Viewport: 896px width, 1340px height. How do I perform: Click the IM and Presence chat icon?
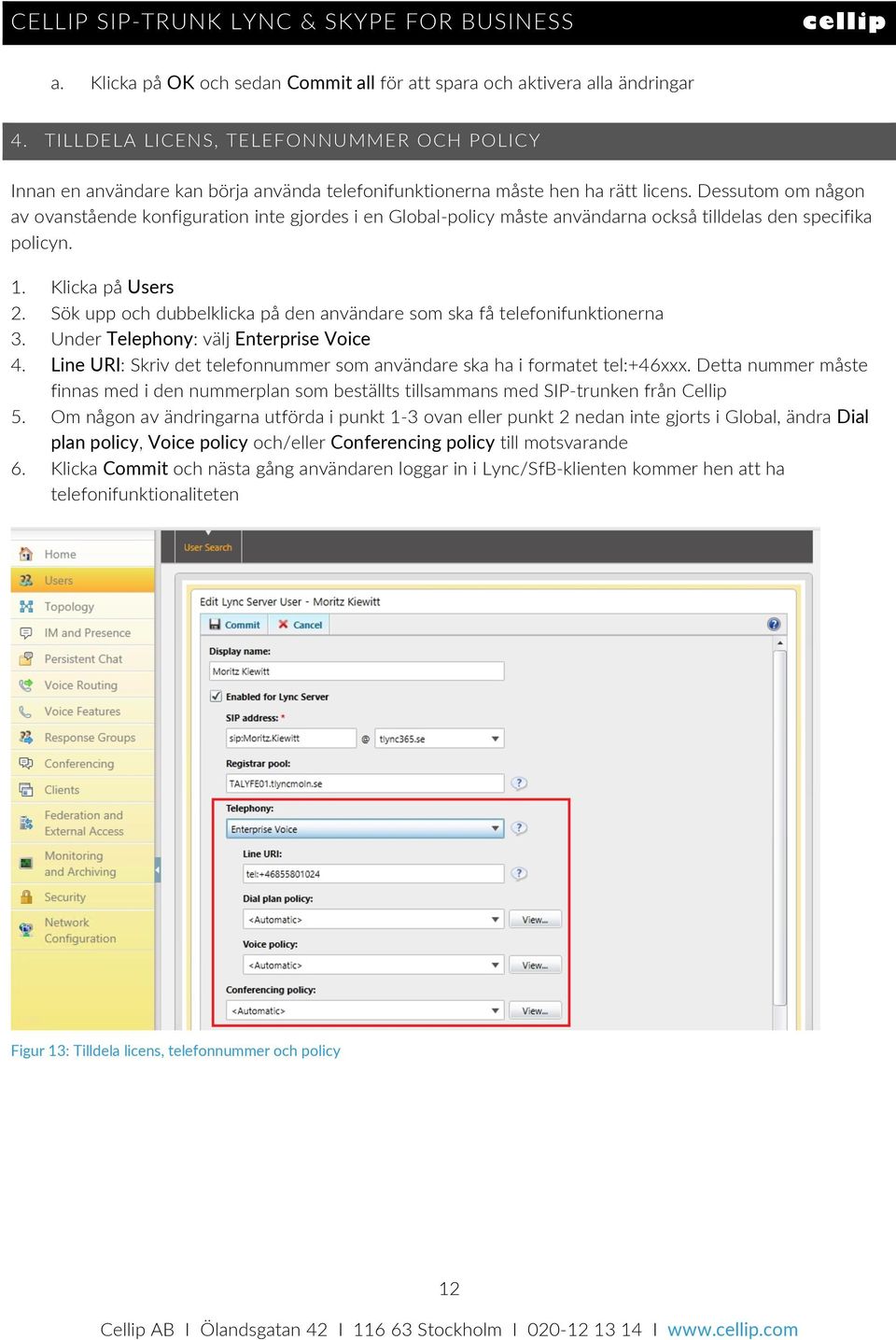(26, 632)
